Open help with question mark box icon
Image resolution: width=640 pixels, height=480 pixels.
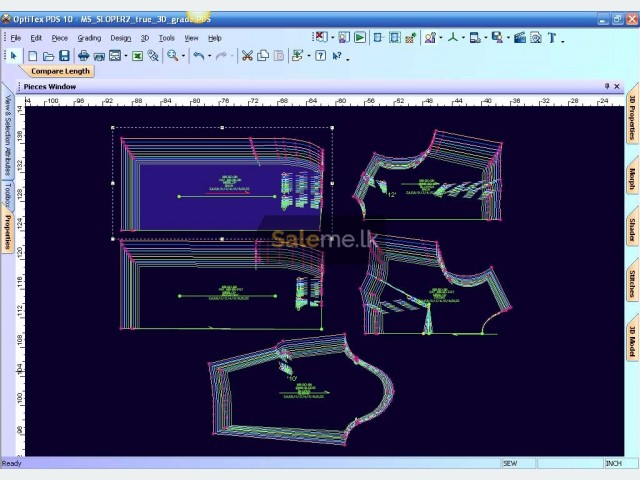pos(320,56)
